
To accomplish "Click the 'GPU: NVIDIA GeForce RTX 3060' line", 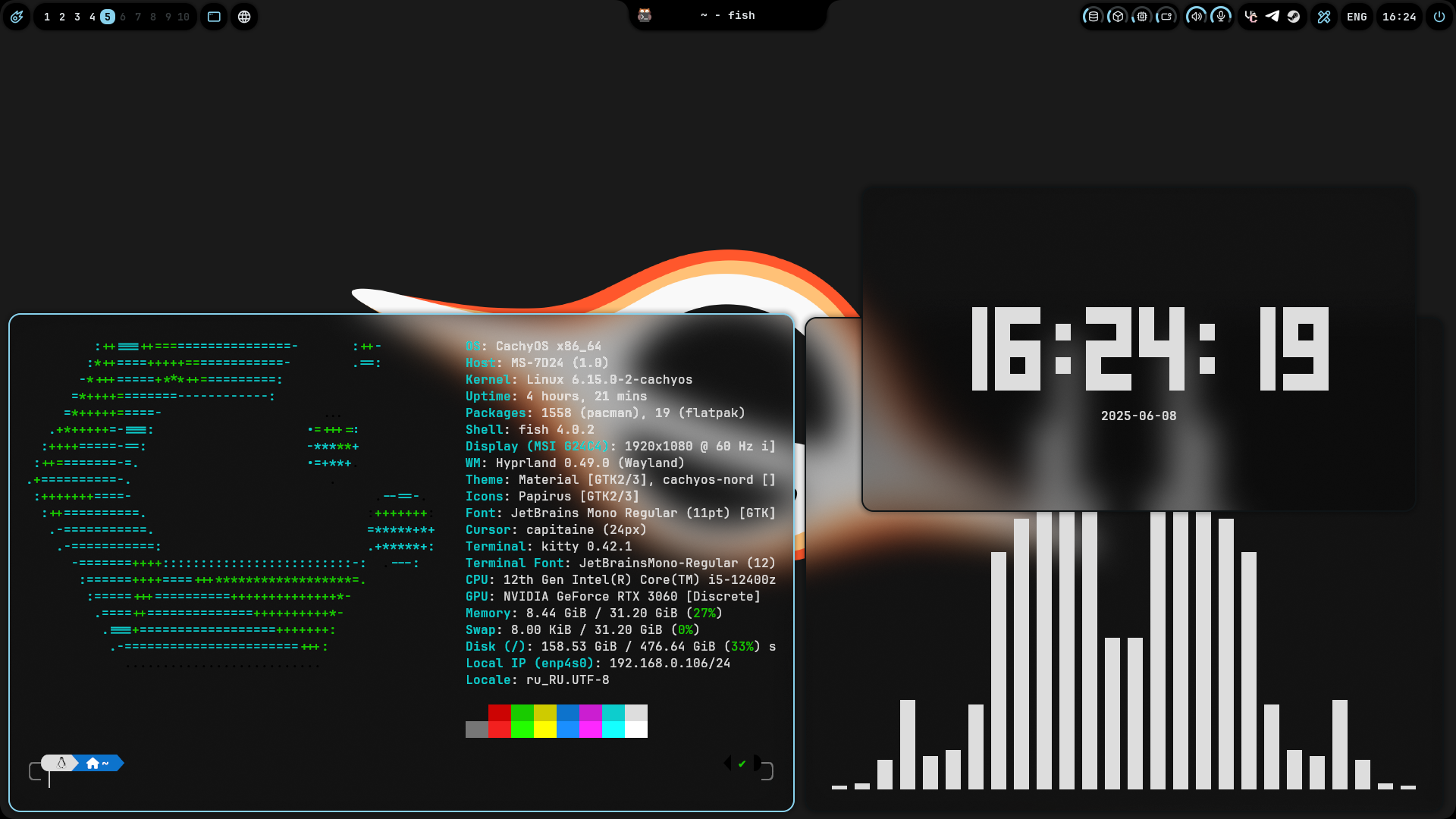I will (613, 597).
